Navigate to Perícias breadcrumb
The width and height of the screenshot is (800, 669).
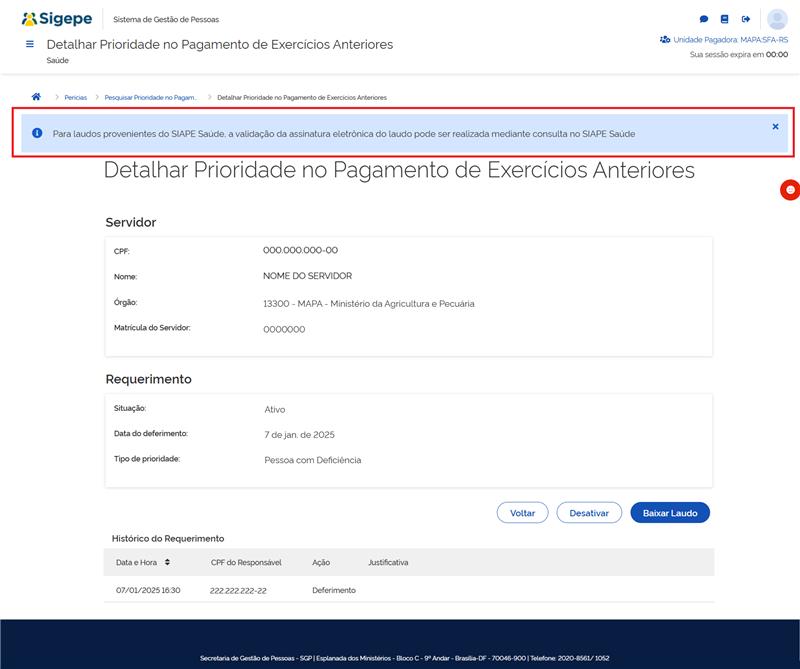[x=76, y=98]
